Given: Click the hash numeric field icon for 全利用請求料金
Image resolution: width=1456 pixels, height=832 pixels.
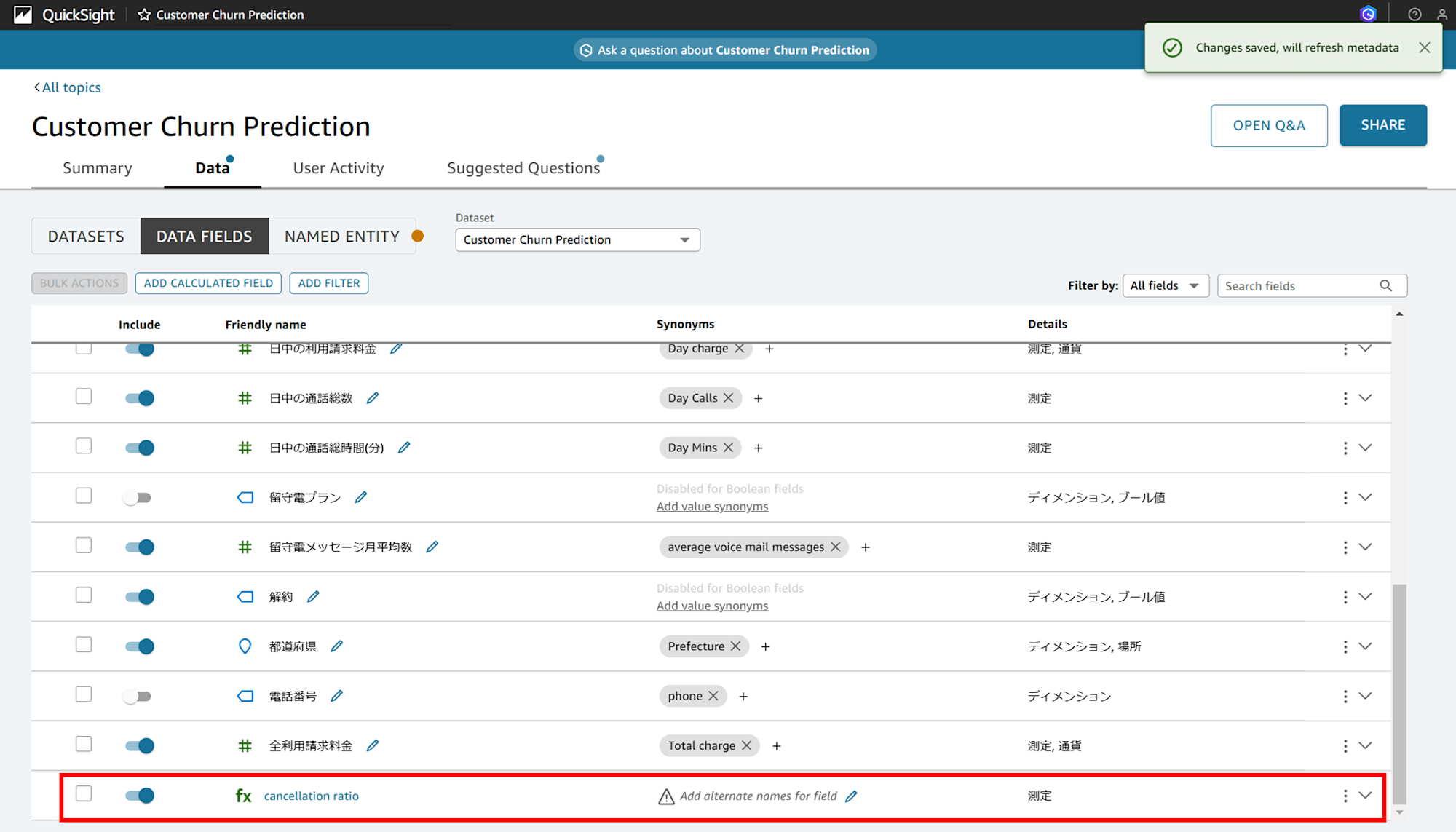Looking at the screenshot, I should 242,745.
